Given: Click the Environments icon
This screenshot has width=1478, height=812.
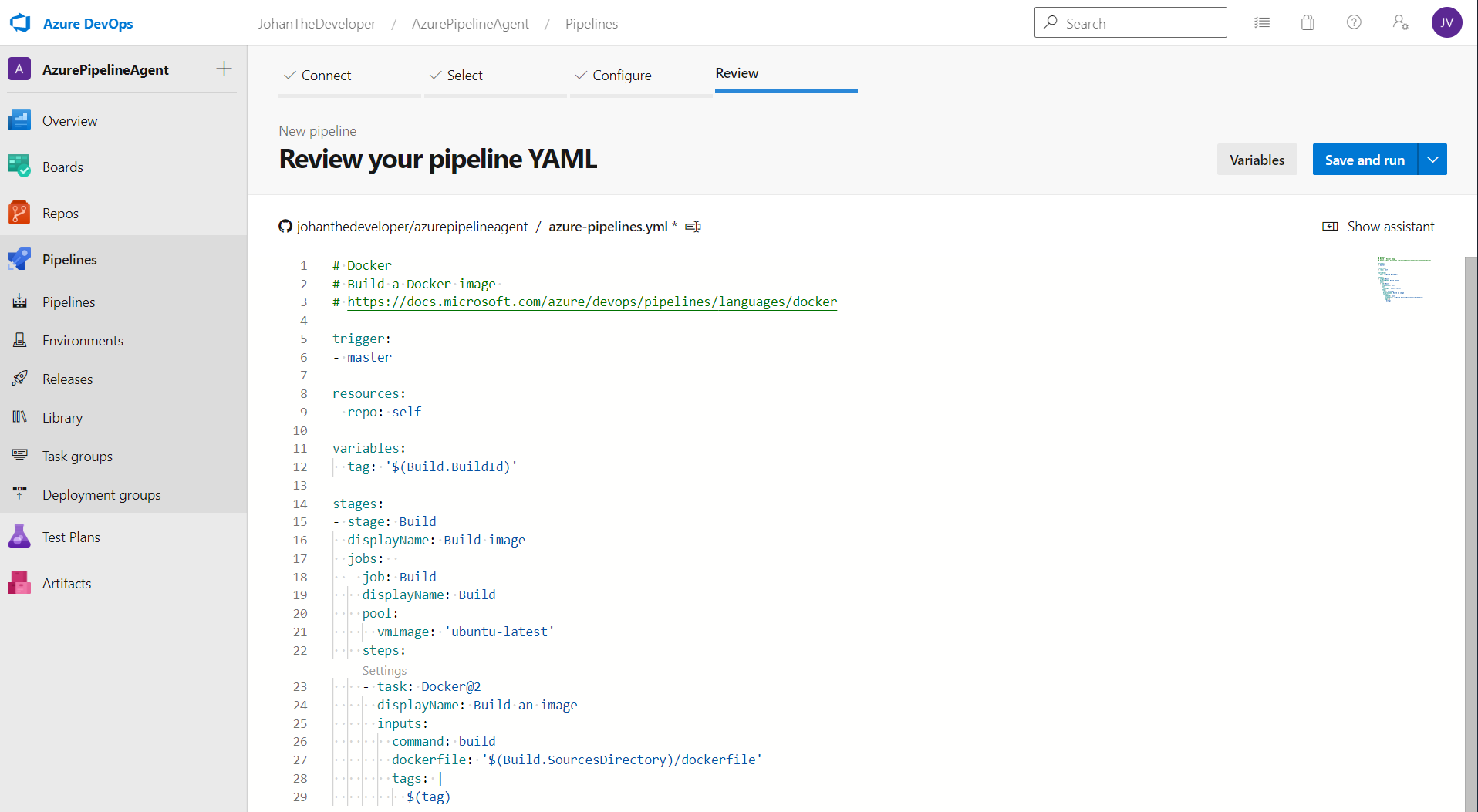Looking at the screenshot, I should (x=20, y=340).
